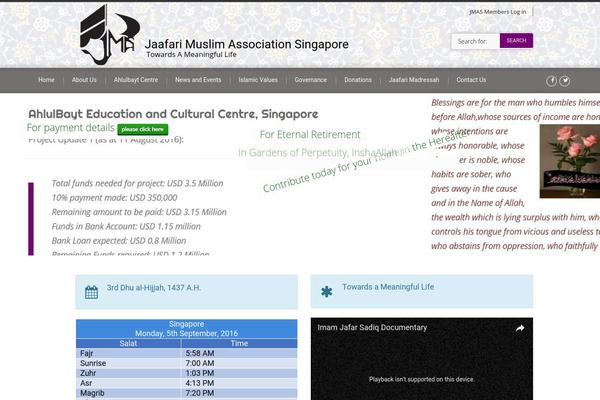The height and width of the screenshot is (400, 600).
Task: Click the Towards A Meaningful Life header tagline
Action: point(191,54)
